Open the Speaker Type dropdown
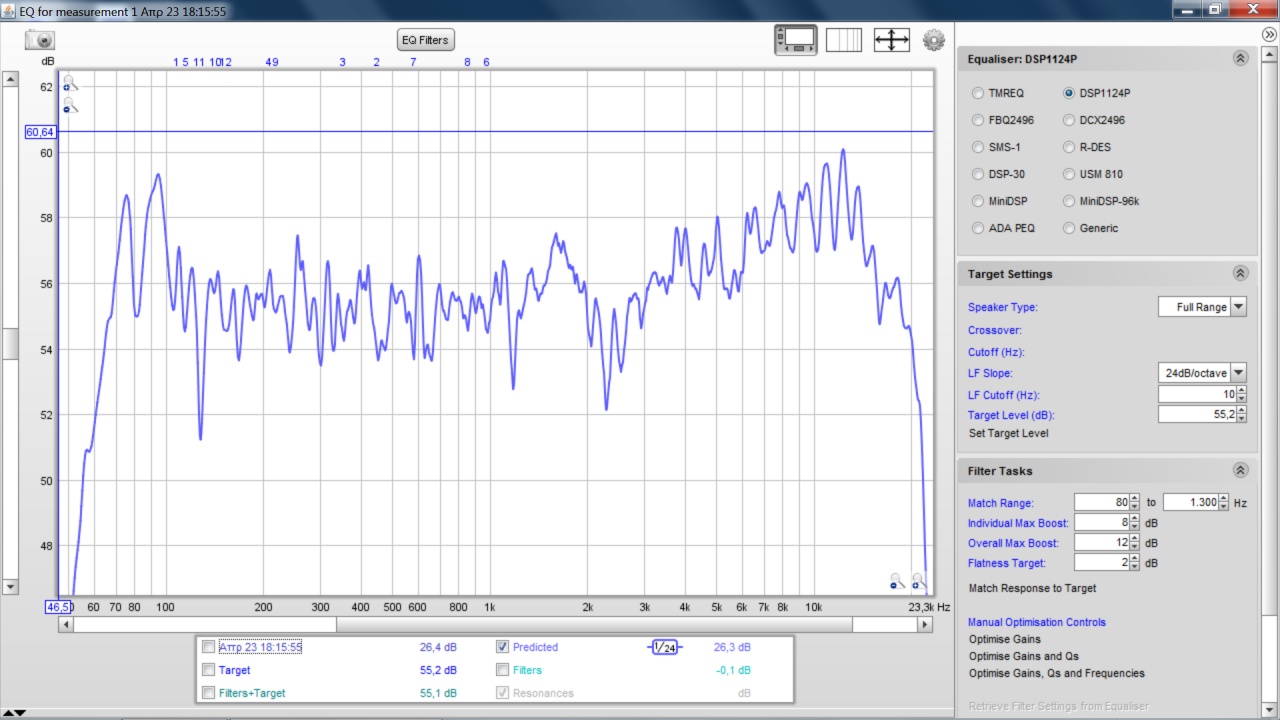This screenshot has width=1280, height=720. [1238, 307]
